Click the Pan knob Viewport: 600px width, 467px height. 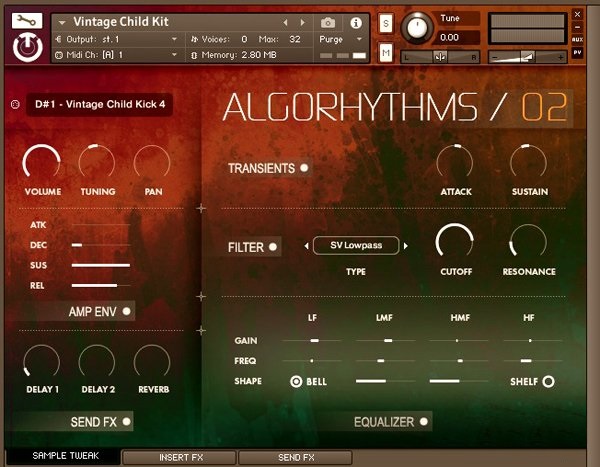point(152,163)
